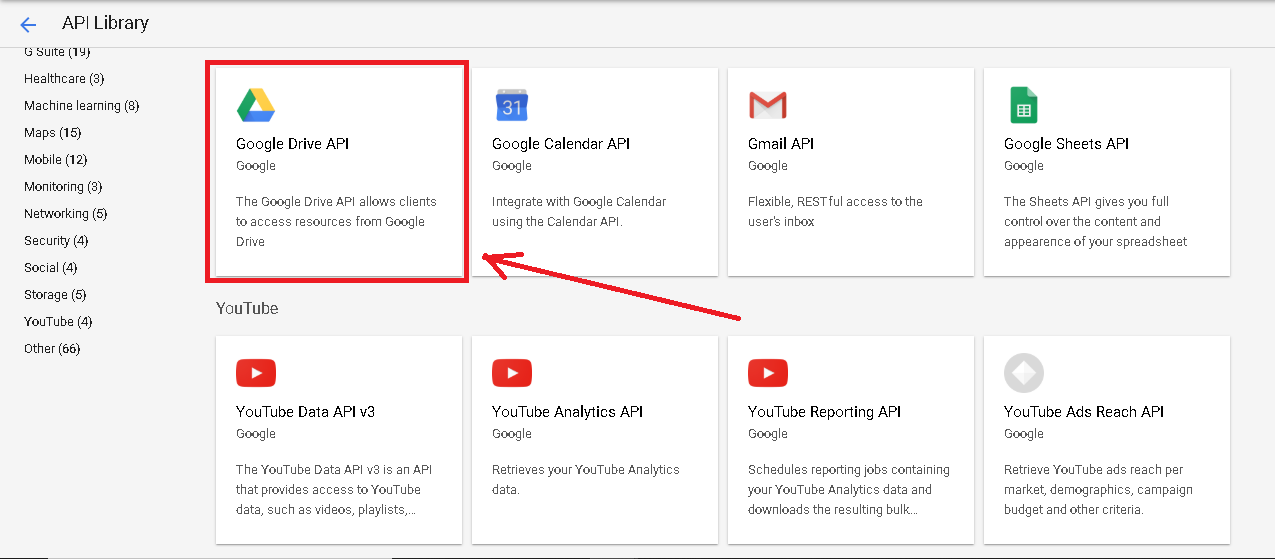Open the Google Calendar API title
This screenshot has height=559, width=1275.
561,144
